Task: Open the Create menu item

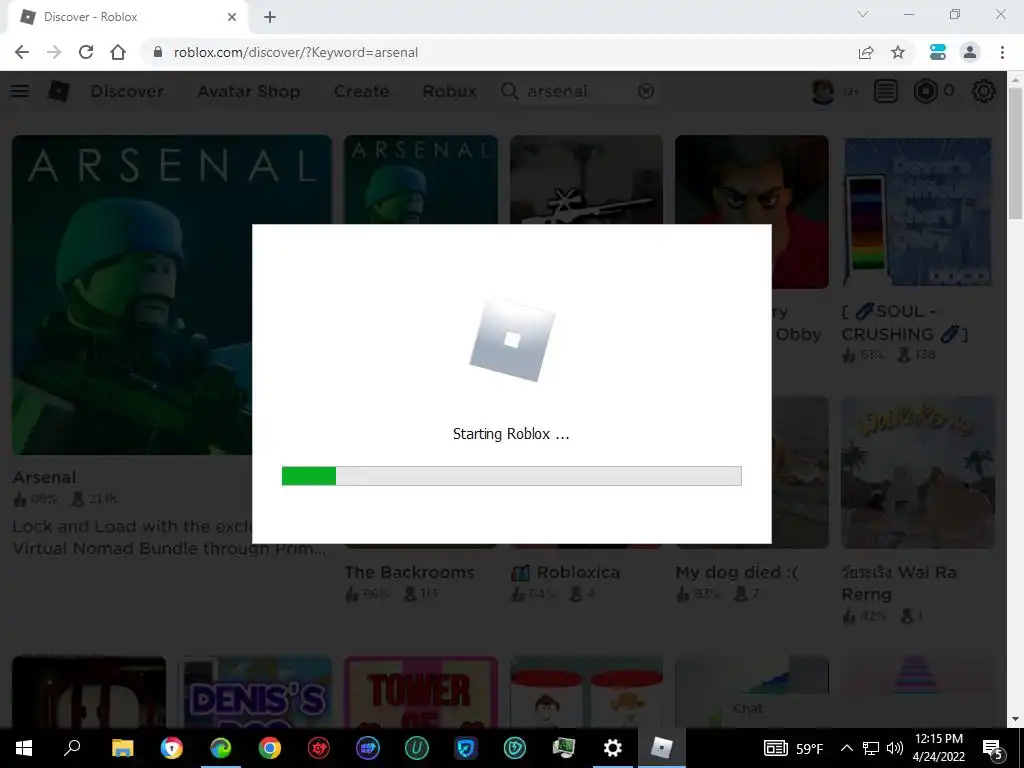Action: pyautogui.click(x=361, y=91)
